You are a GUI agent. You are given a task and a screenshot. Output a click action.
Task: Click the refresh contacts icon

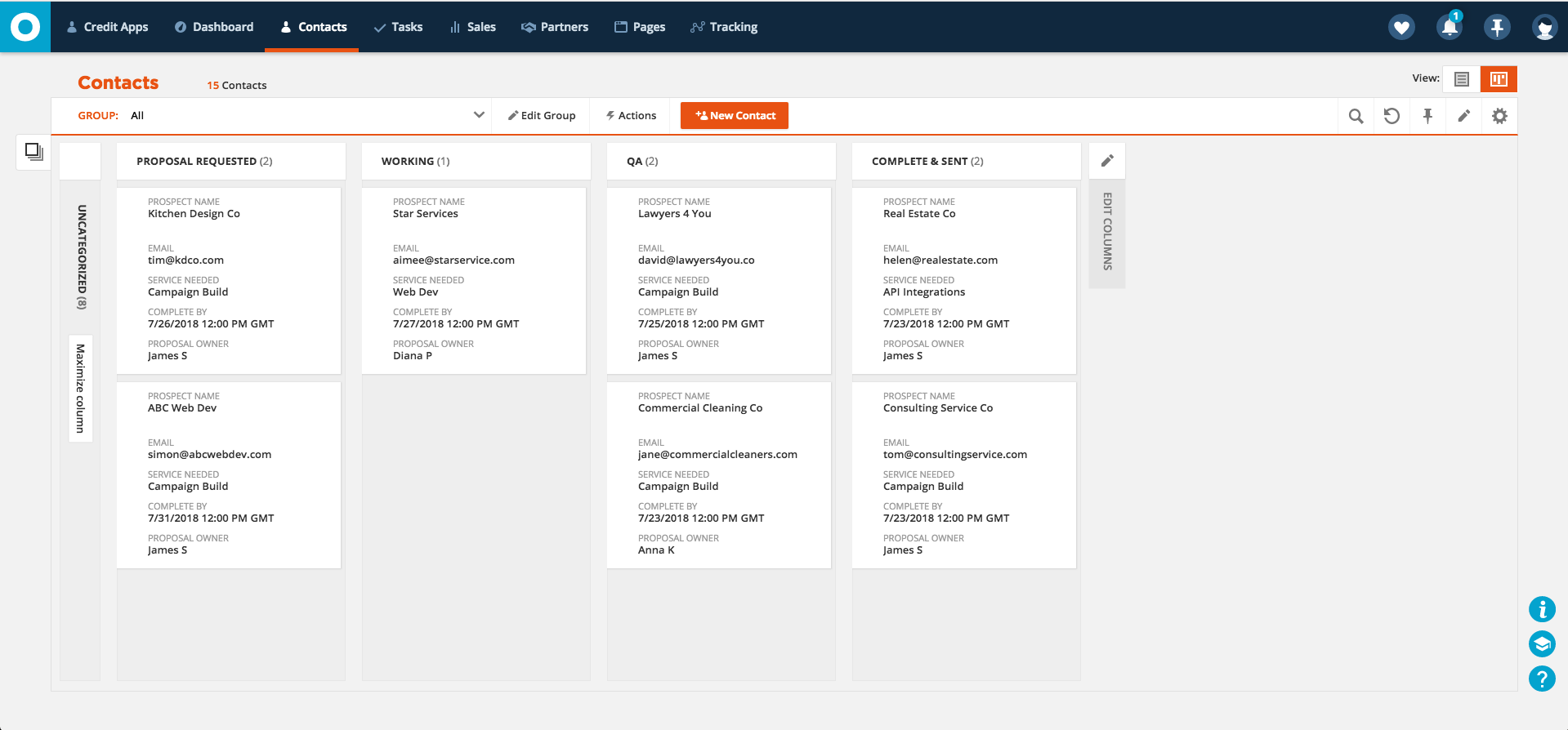pos(1392,116)
